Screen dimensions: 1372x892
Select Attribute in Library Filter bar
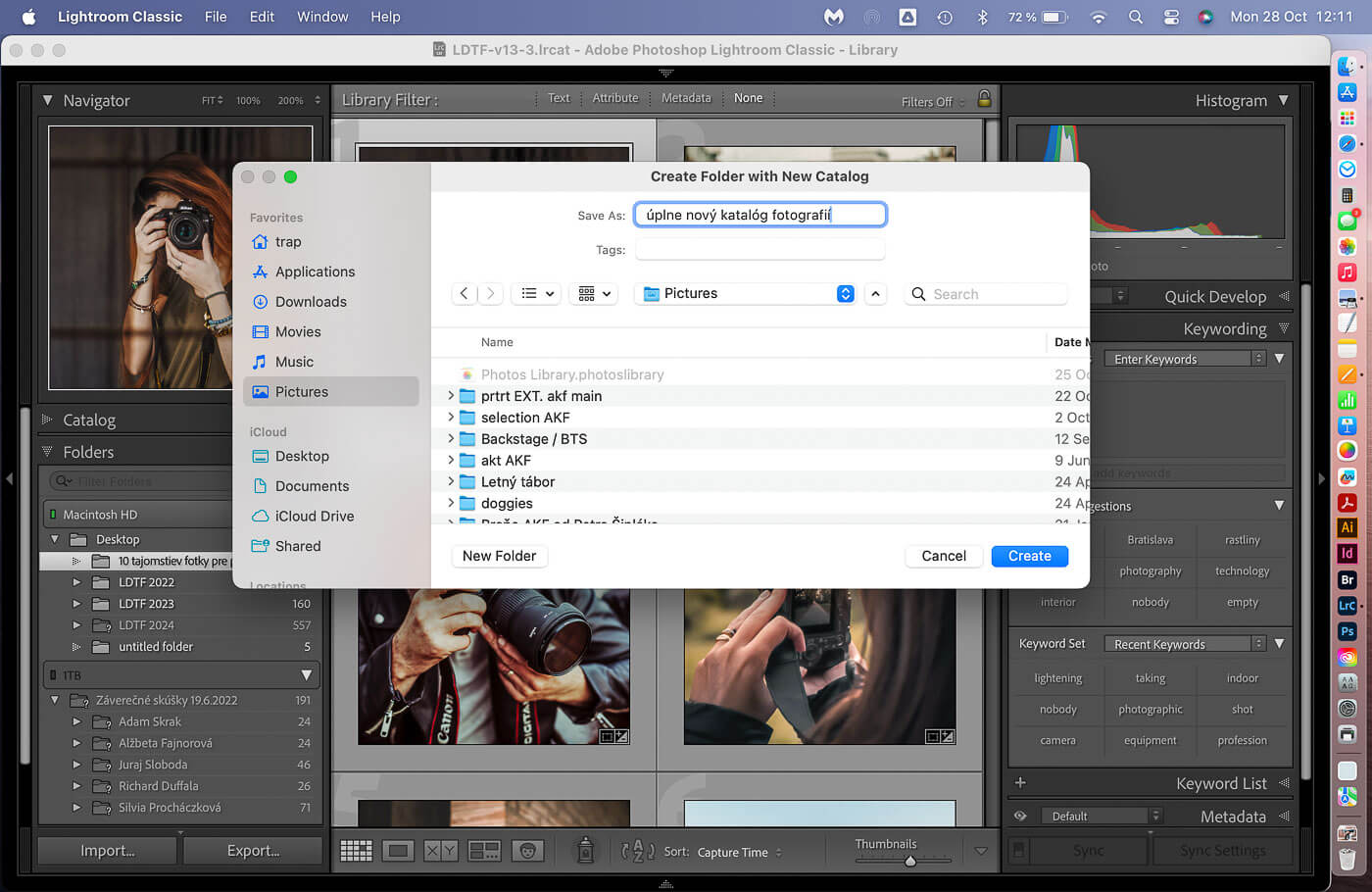click(614, 98)
